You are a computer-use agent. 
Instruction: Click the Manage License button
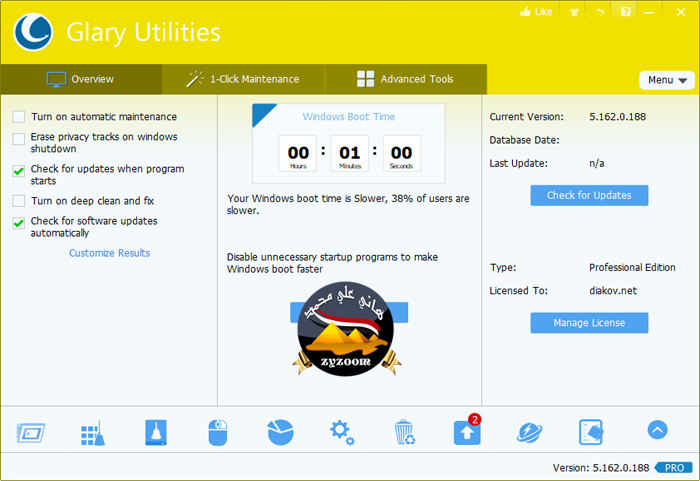pos(589,322)
